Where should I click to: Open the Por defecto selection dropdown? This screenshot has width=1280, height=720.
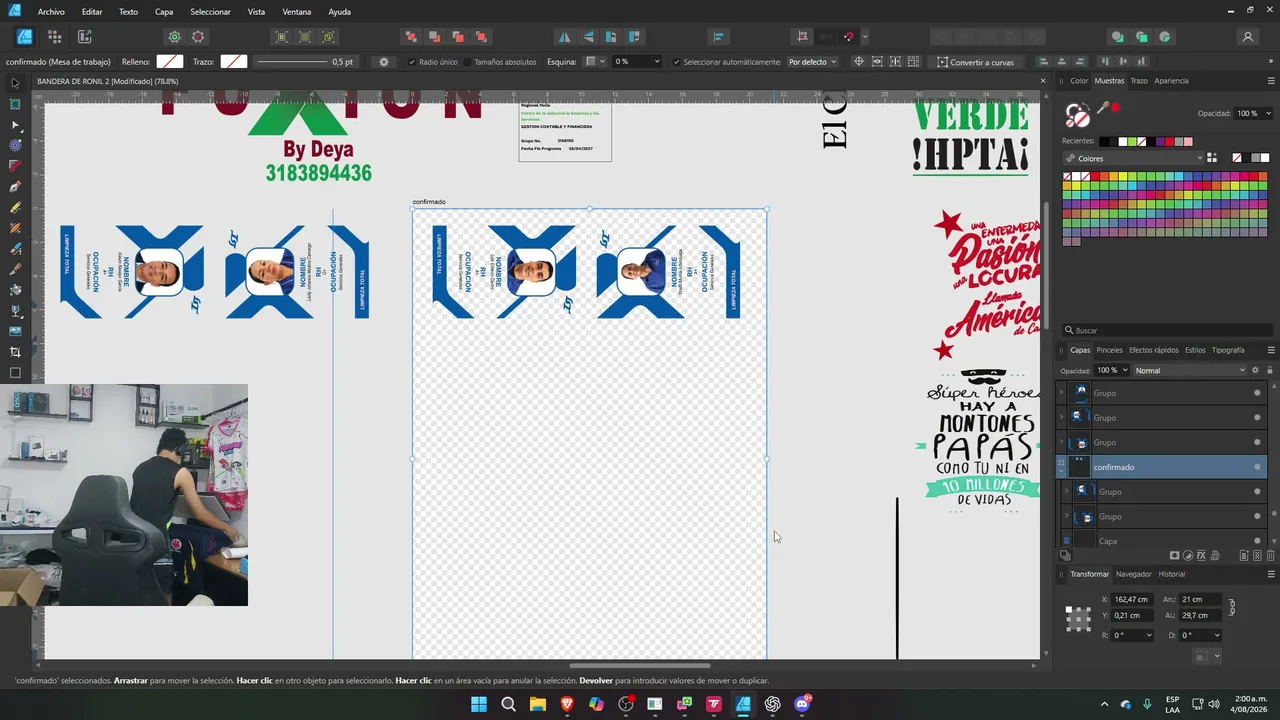click(x=813, y=62)
